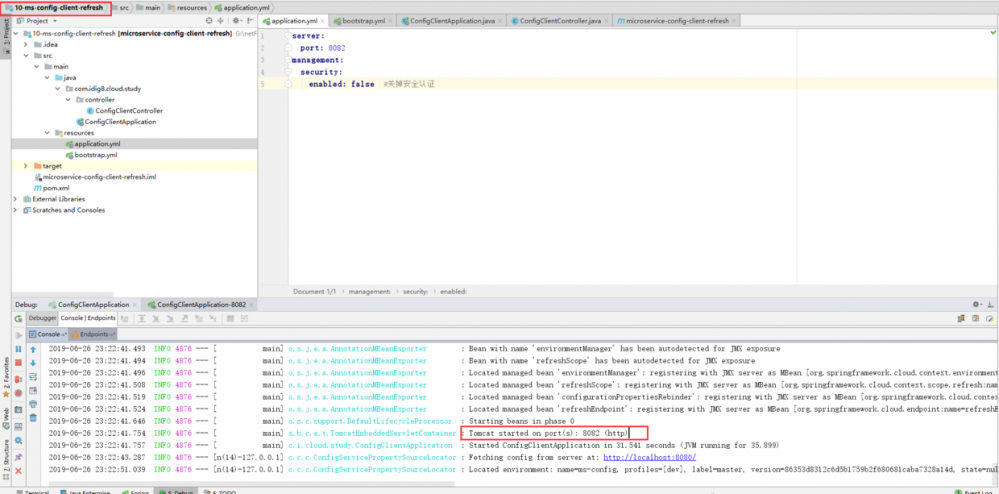
Task: Click Step Out icon in debugger toolbar
Action: click(183, 317)
